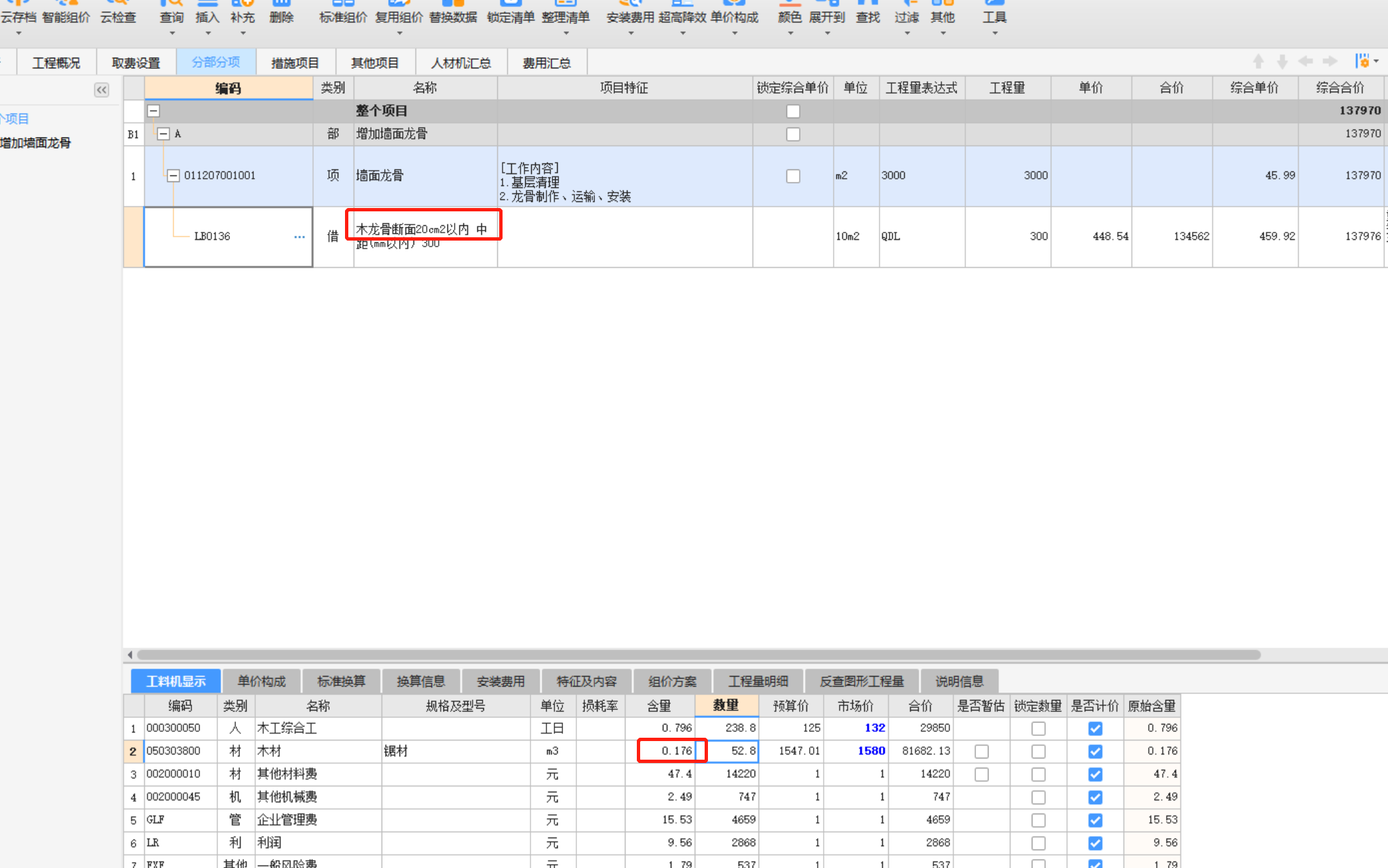This screenshot has width=1388, height=868.
Task: Click the 数量 column header
Action: (x=726, y=705)
